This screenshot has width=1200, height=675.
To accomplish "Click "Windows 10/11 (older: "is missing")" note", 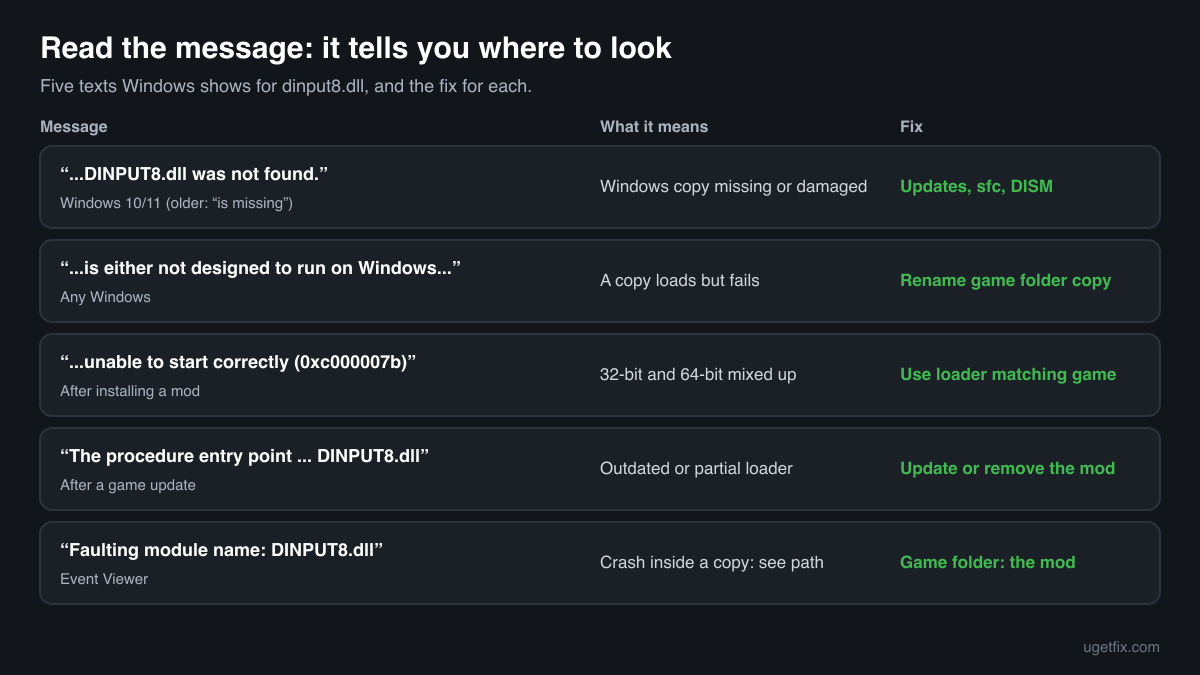I will click(176, 203).
